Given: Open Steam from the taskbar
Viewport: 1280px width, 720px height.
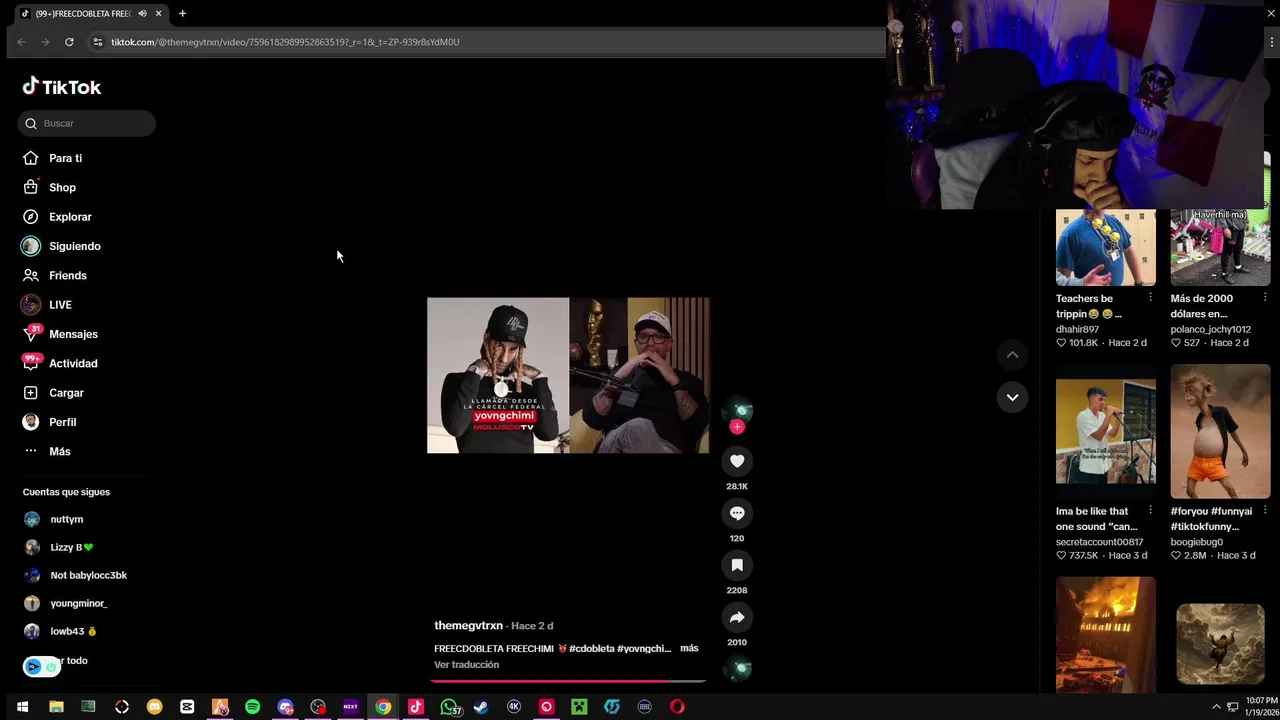Looking at the screenshot, I should (x=481, y=706).
